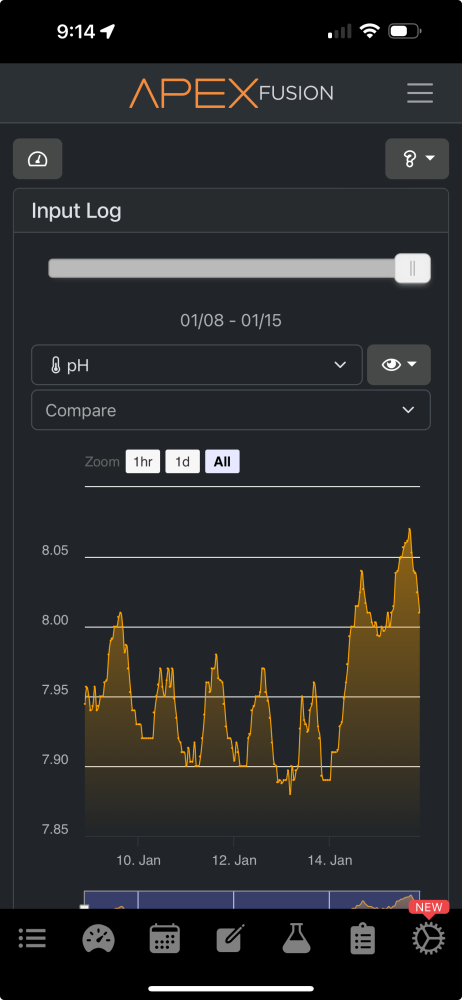Open the clipboard tasks icon

tap(362, 938)
